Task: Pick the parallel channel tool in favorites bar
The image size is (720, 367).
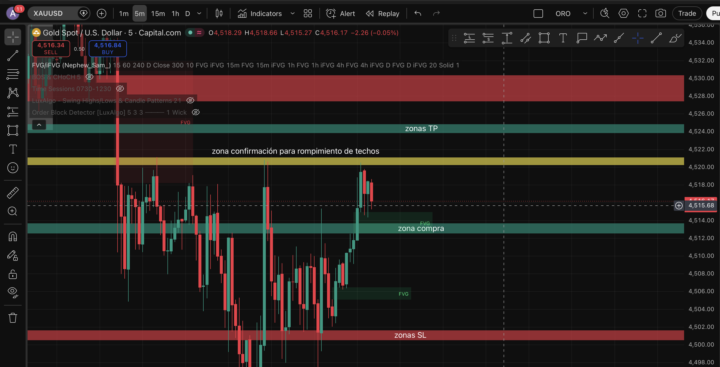Action: (525, 38)
